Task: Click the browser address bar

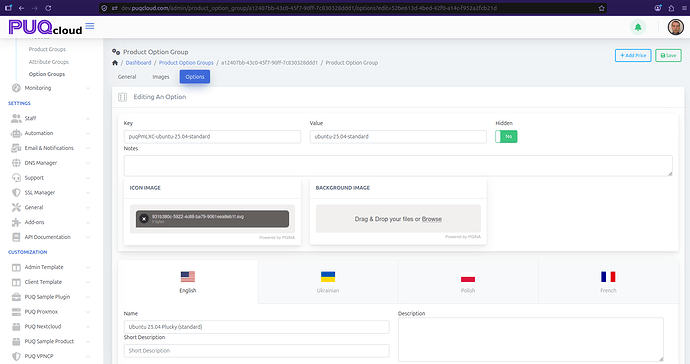Action: [x=352, y=8]
